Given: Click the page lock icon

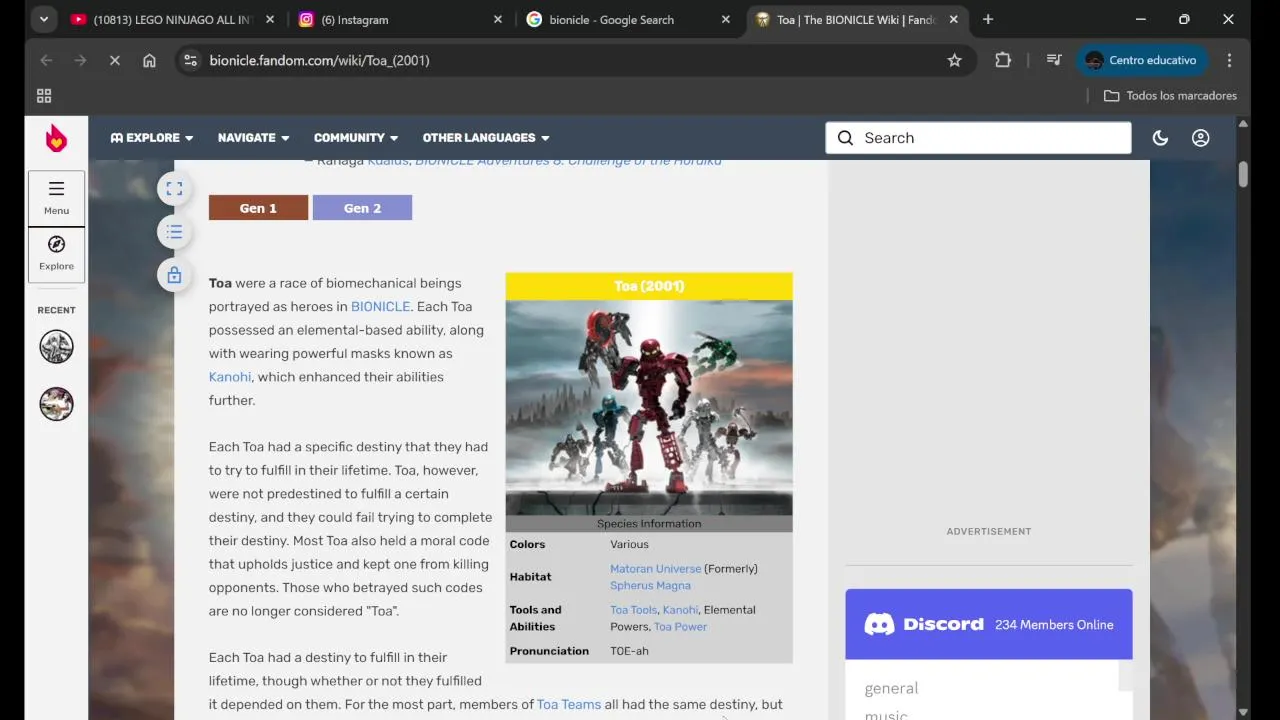Looking at the screenshot, I should [174, 275].
